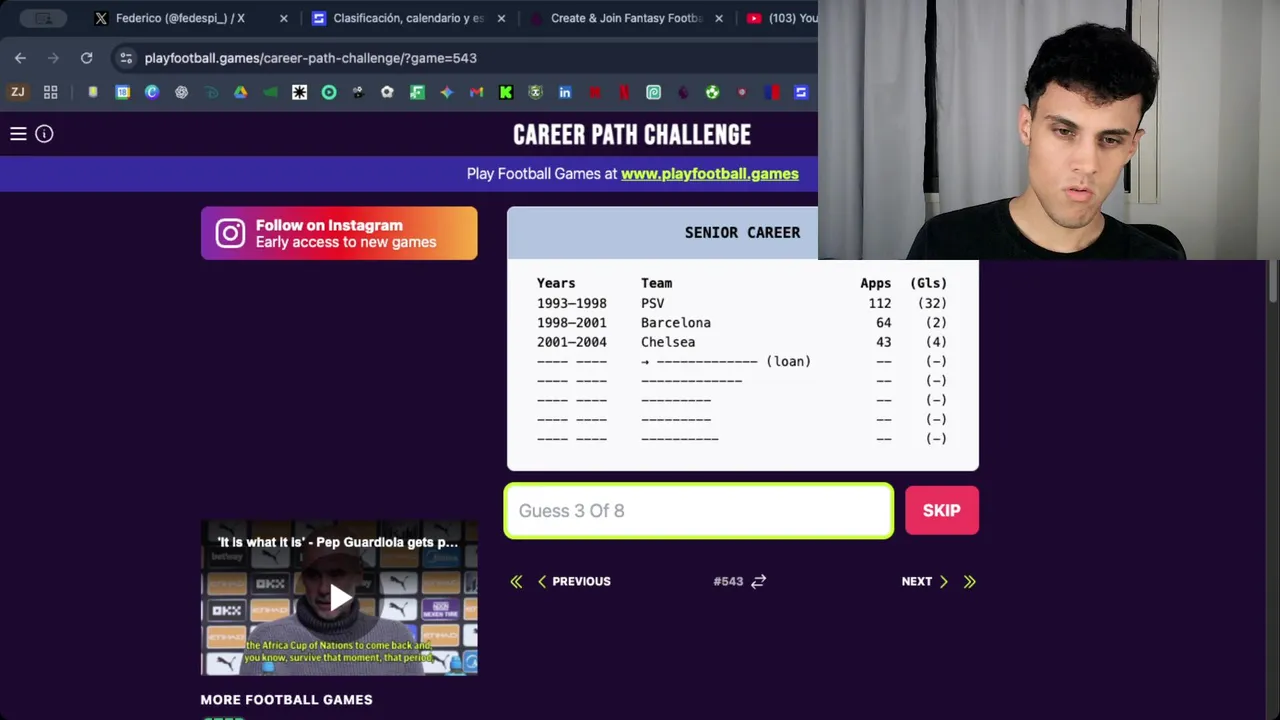Image resolution: width=1280 pixels, height=720 pixels.
Task: Click the years 2001–2004 cell
Action: (x=572, y=342)
